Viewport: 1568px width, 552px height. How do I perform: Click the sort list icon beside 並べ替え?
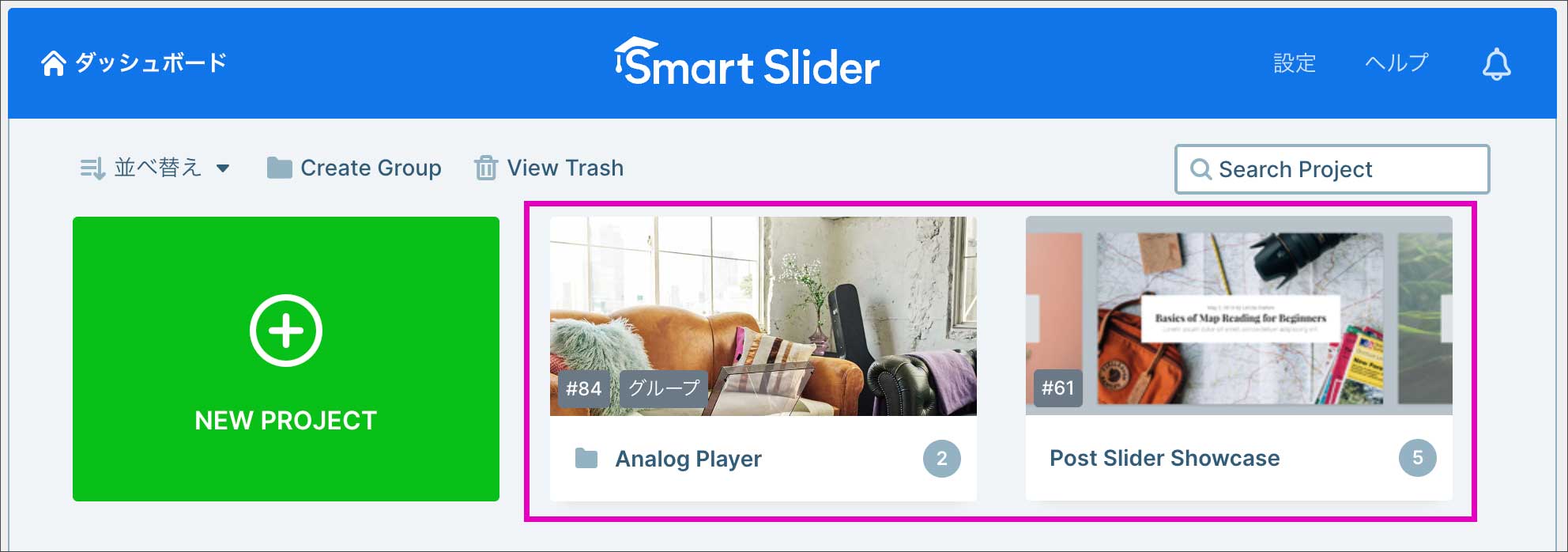click(x=92, y=168)
